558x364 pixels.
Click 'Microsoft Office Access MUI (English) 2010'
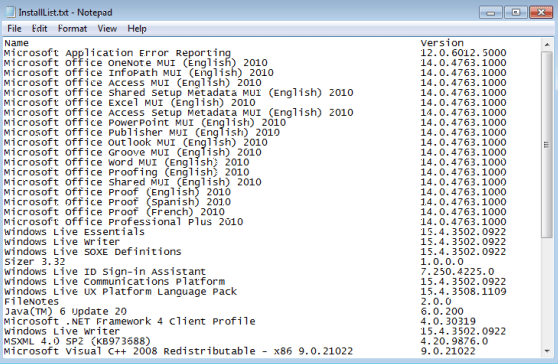(133, 83)
